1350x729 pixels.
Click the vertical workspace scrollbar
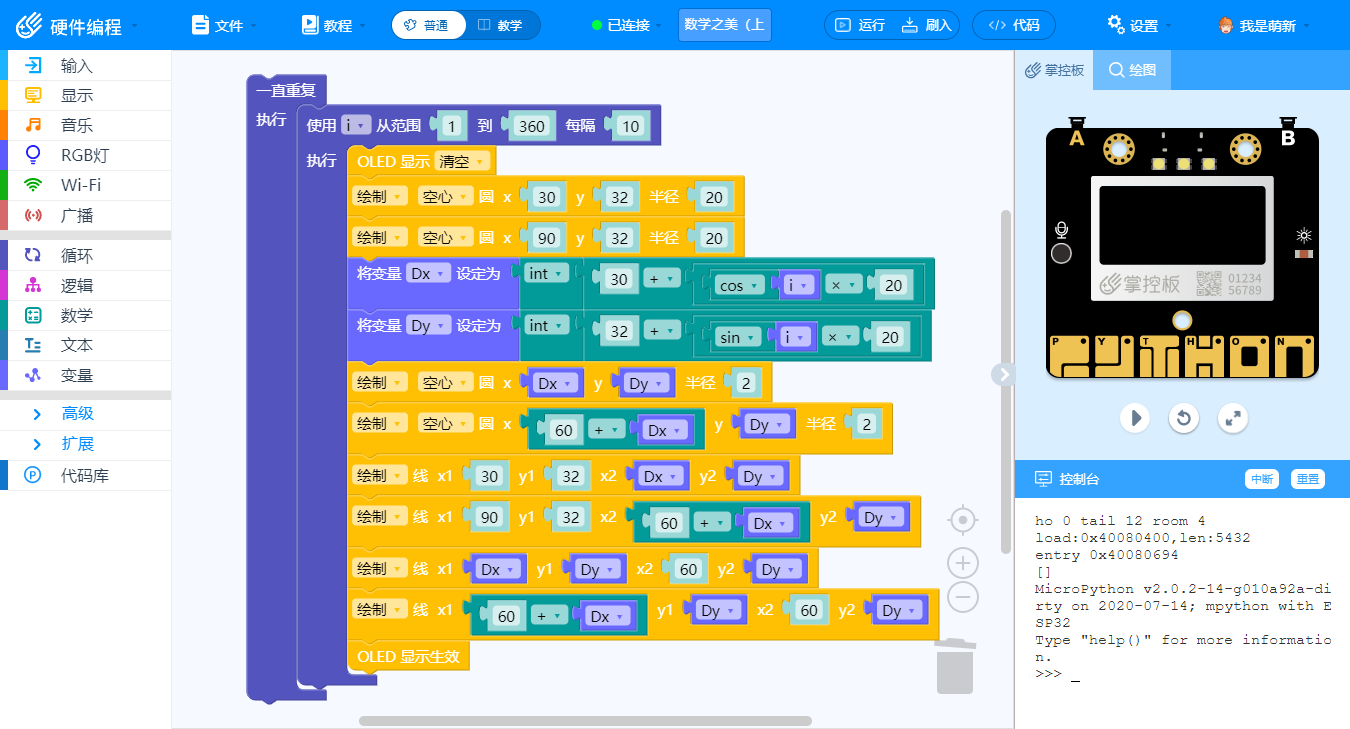coord(1005,381)
